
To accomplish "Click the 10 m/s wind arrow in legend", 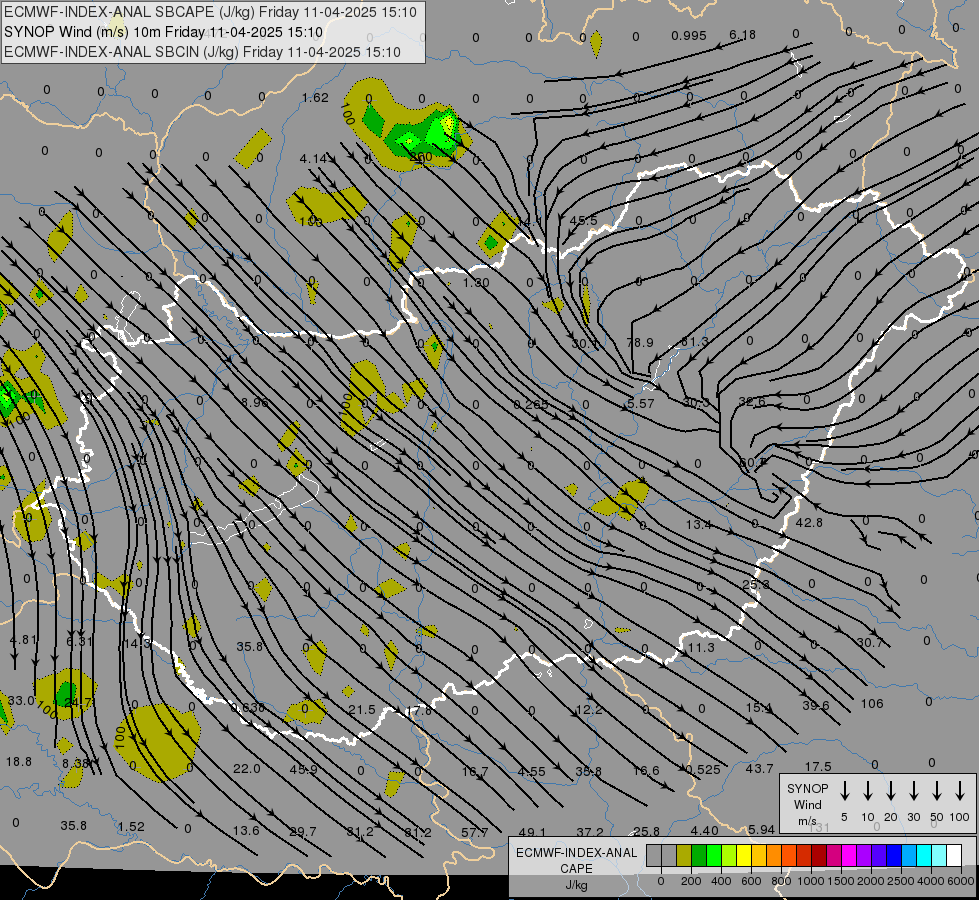I will click(868, 791).
